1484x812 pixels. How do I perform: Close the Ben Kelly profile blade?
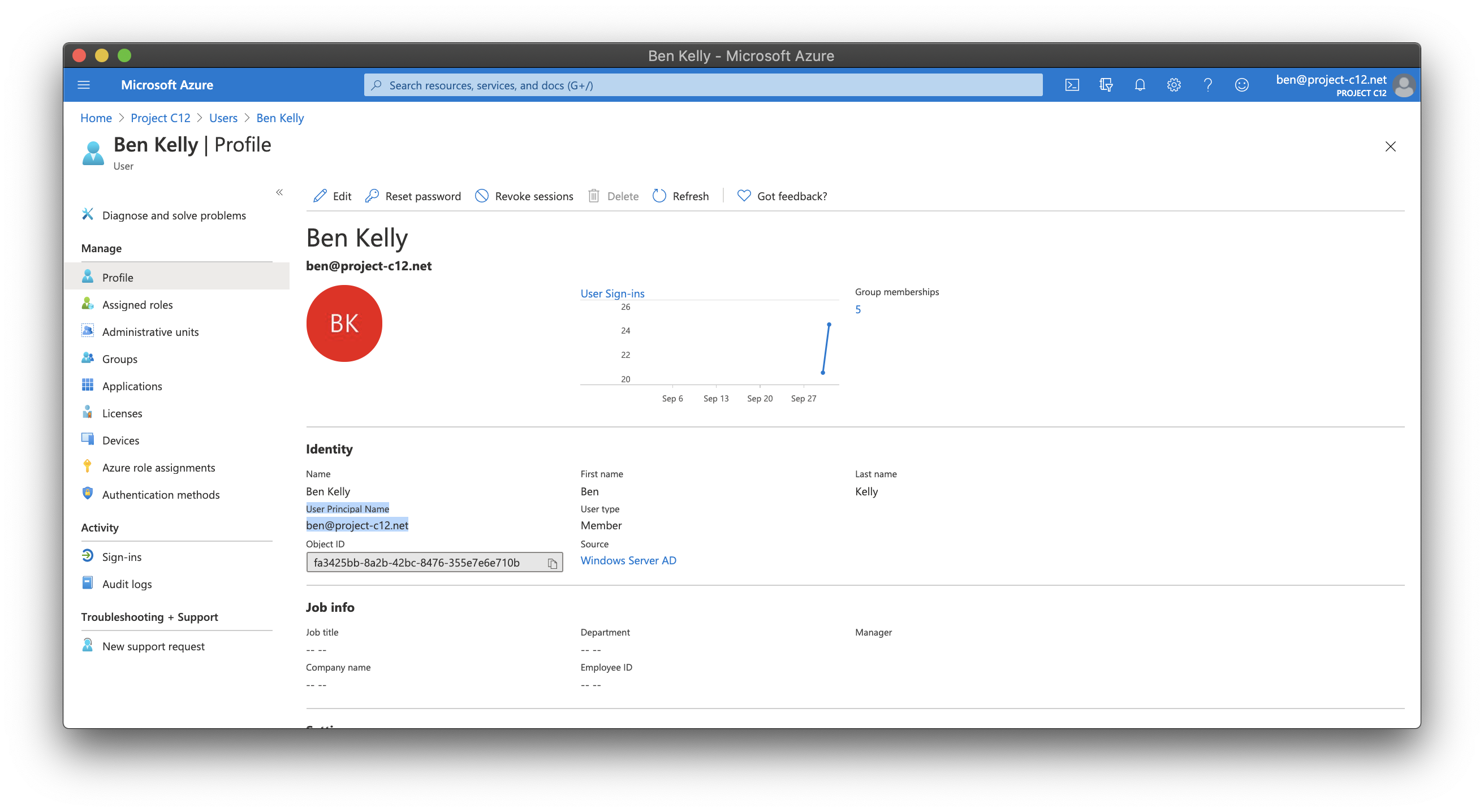[1390, 147]
